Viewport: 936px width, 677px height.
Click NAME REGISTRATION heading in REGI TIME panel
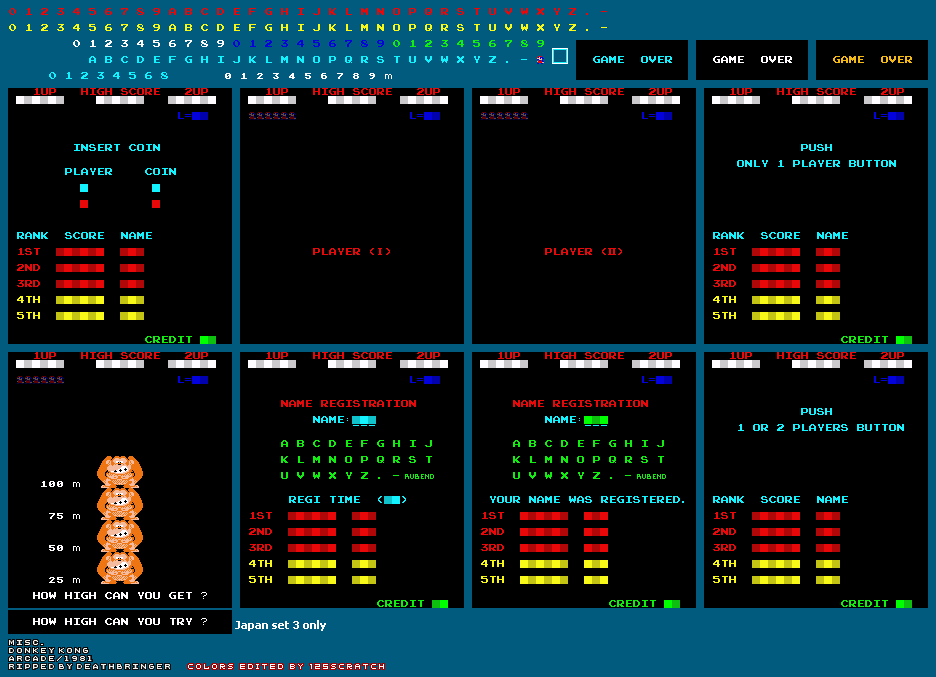[349, 404]
